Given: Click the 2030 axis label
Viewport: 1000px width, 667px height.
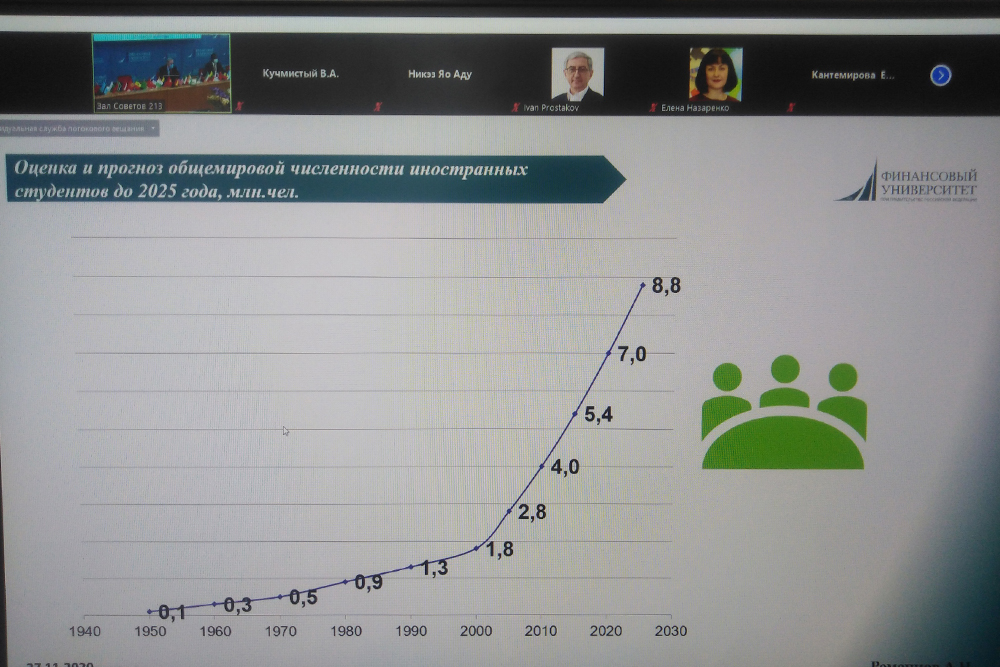Looking at the screenshot, I should pyautogui.click(x=671, y=631).
